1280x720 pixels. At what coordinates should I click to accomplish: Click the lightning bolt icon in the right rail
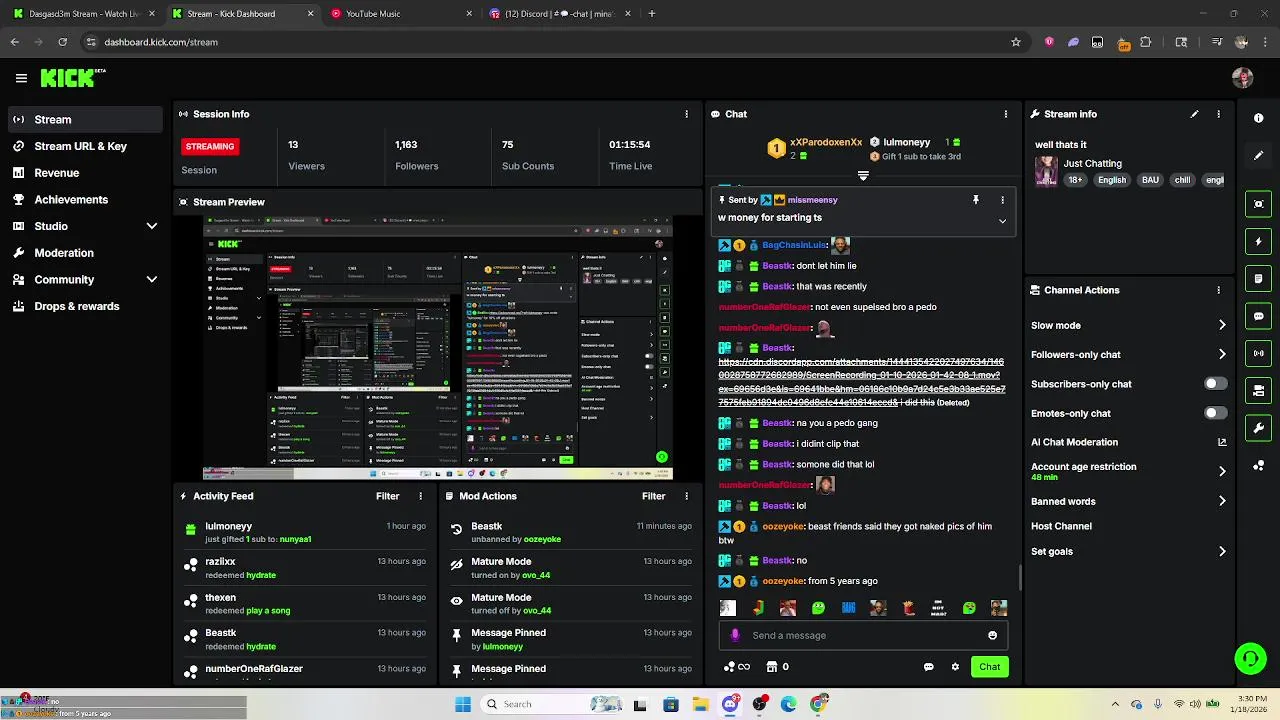1258,241
